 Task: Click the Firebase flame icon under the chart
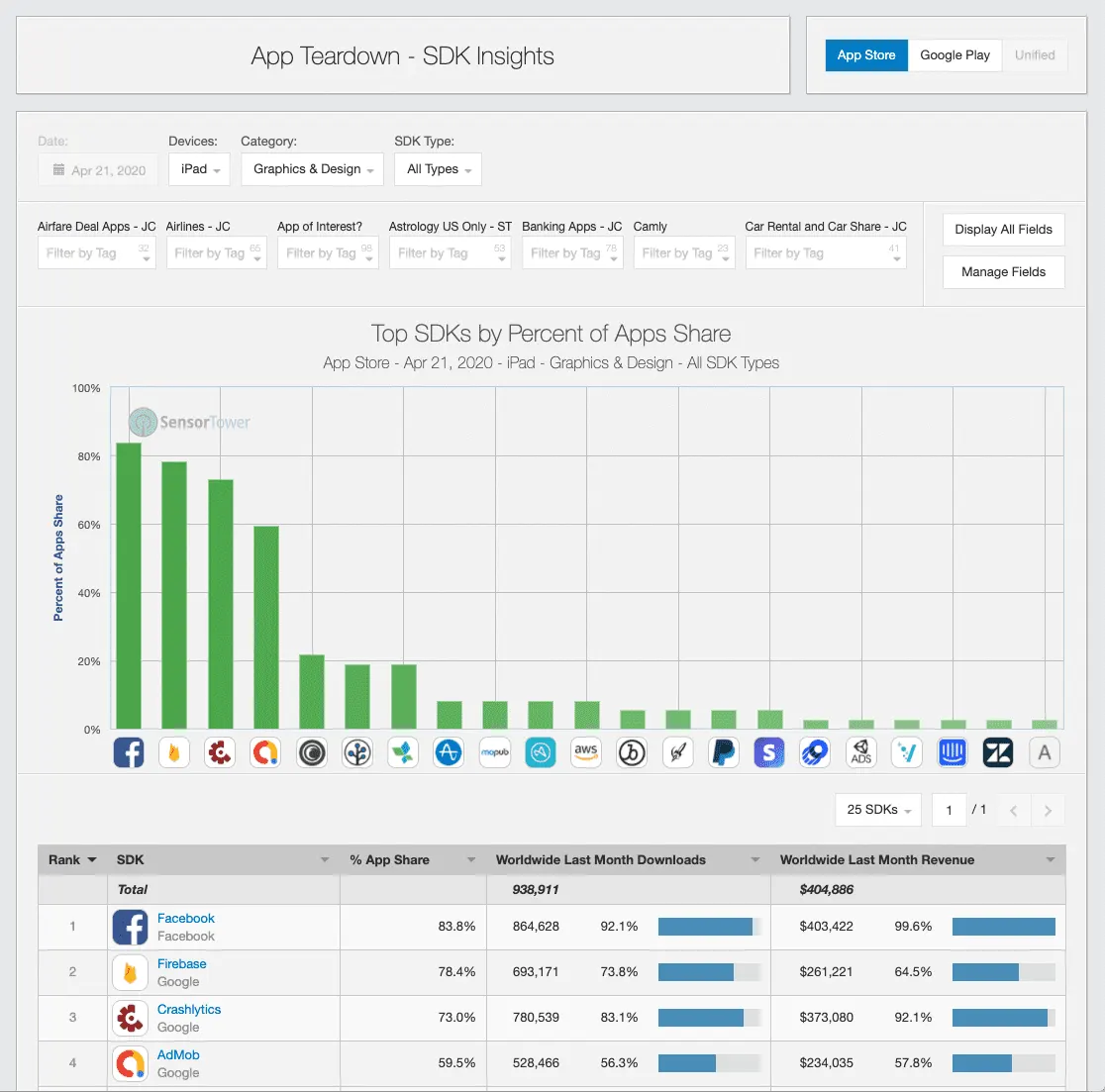pyautogui.click(x=174, y=752)
